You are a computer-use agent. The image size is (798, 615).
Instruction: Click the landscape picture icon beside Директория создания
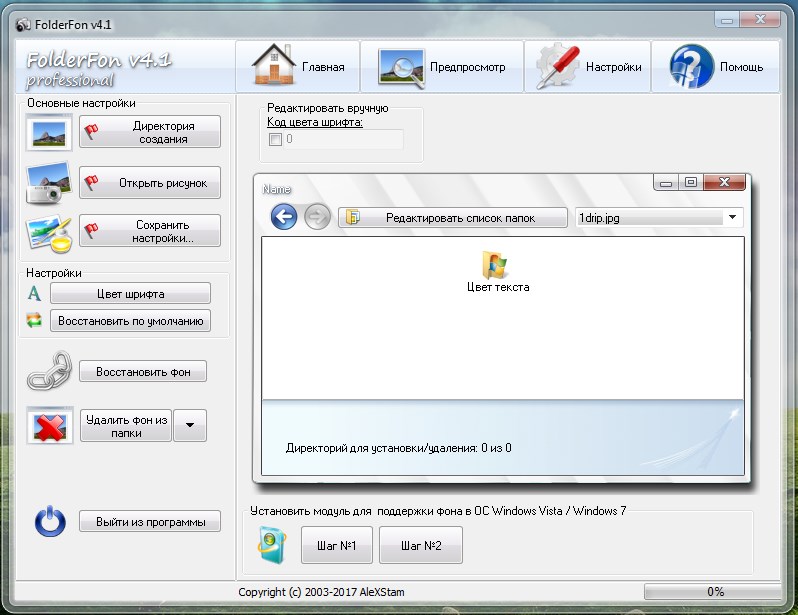pos(49,133)
